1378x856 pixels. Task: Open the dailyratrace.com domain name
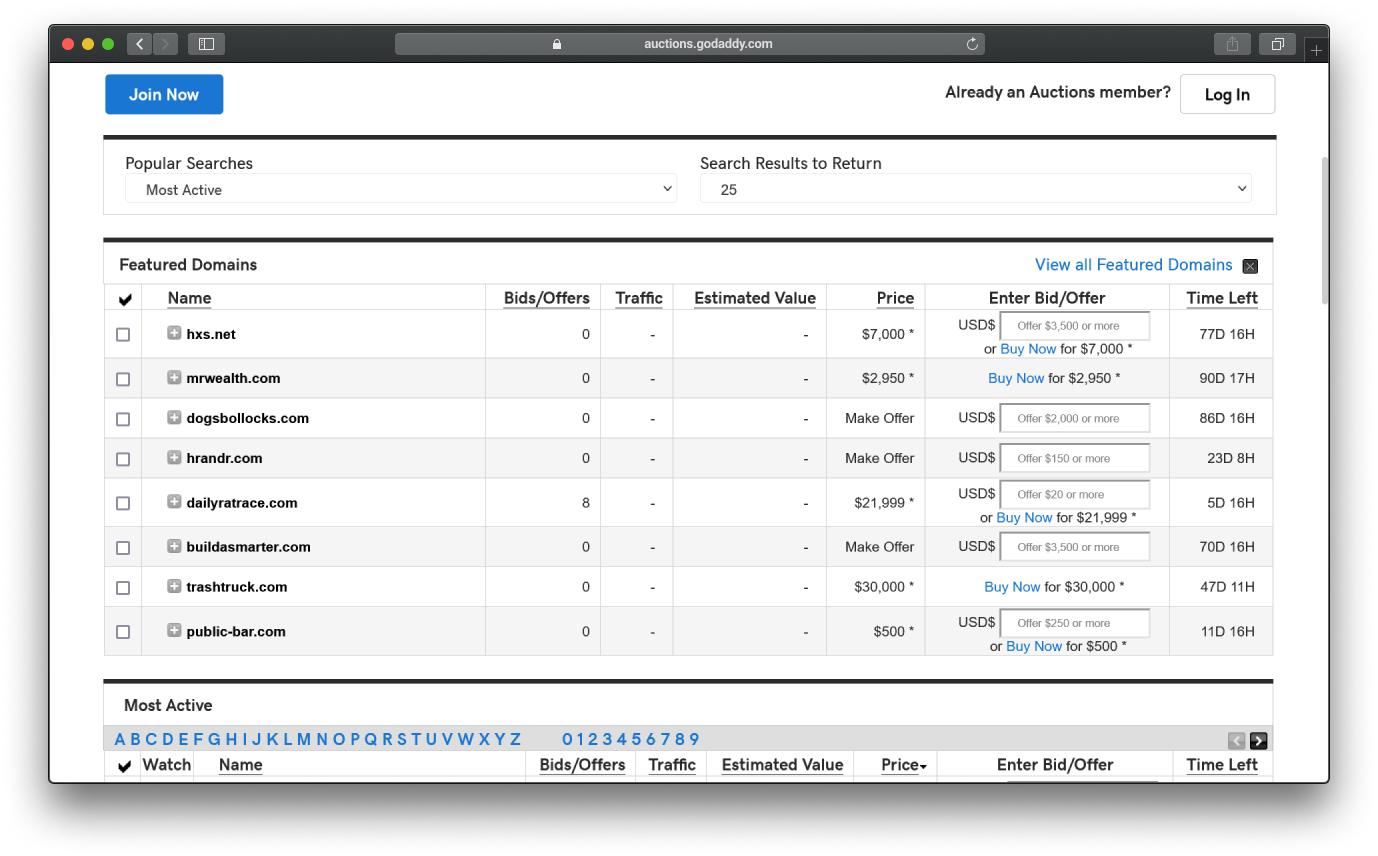pos(241,503)
